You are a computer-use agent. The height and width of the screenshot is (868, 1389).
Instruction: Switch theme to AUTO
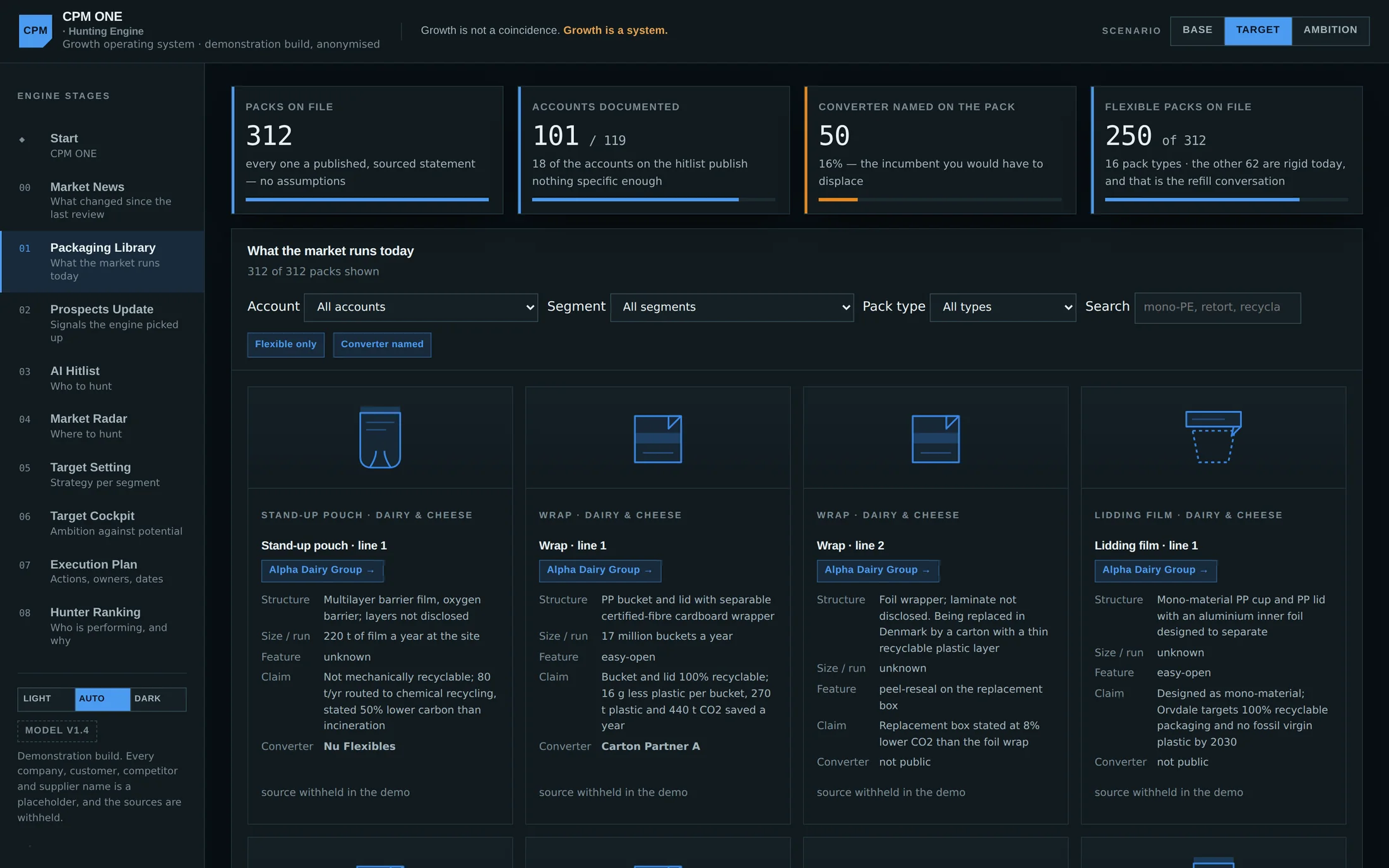pos(102,699)
